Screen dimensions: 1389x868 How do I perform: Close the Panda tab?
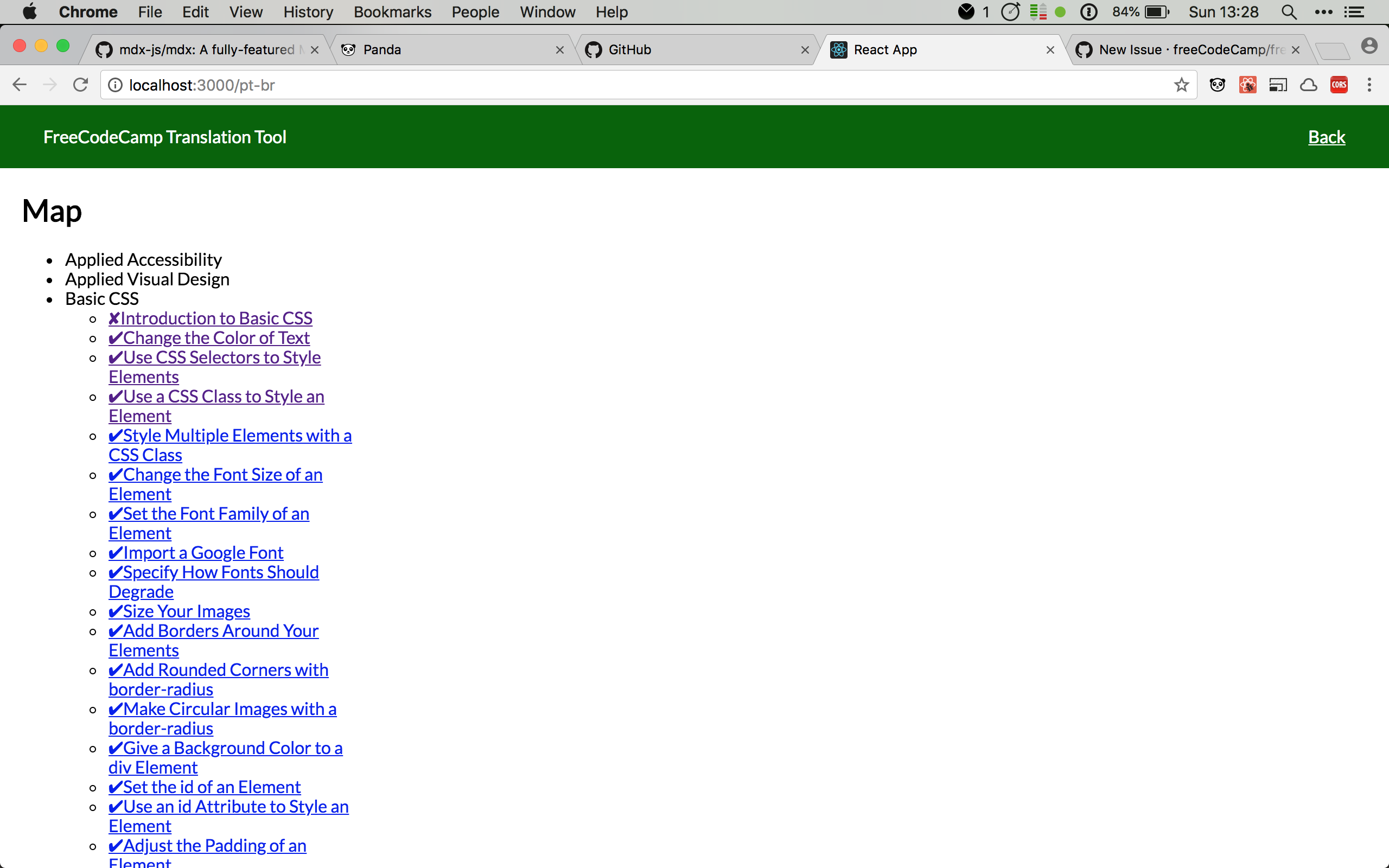tap(560, 50)
